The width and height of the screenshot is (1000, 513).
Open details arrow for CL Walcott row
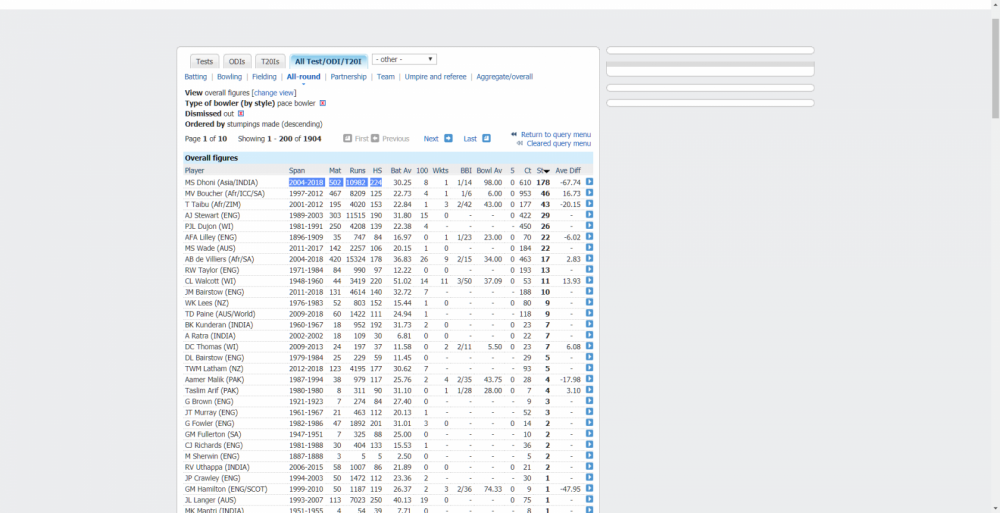pos(589,280)
